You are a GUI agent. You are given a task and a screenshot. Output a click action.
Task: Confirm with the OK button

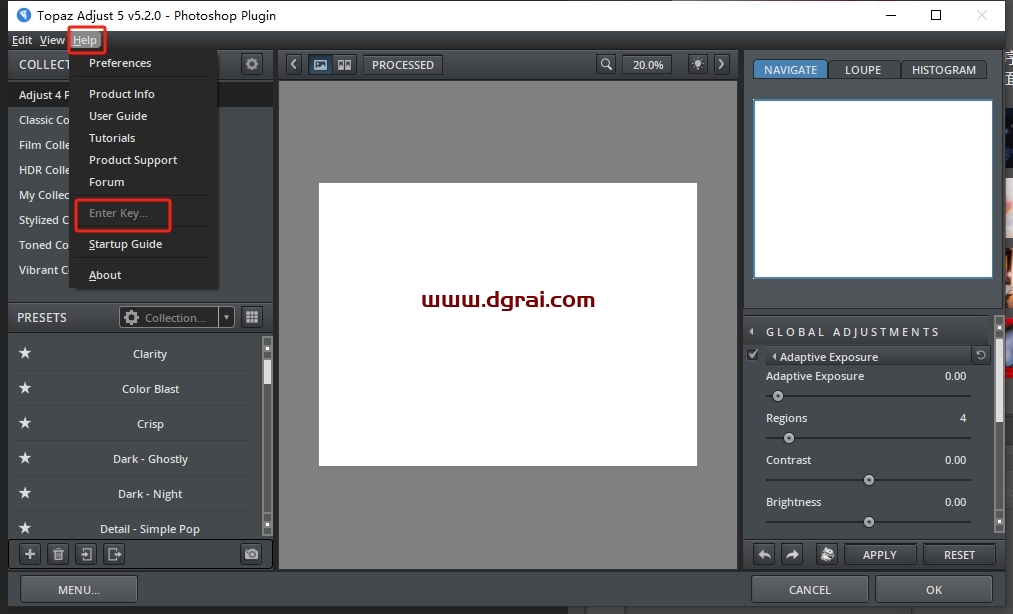click(x=934, y=589)
